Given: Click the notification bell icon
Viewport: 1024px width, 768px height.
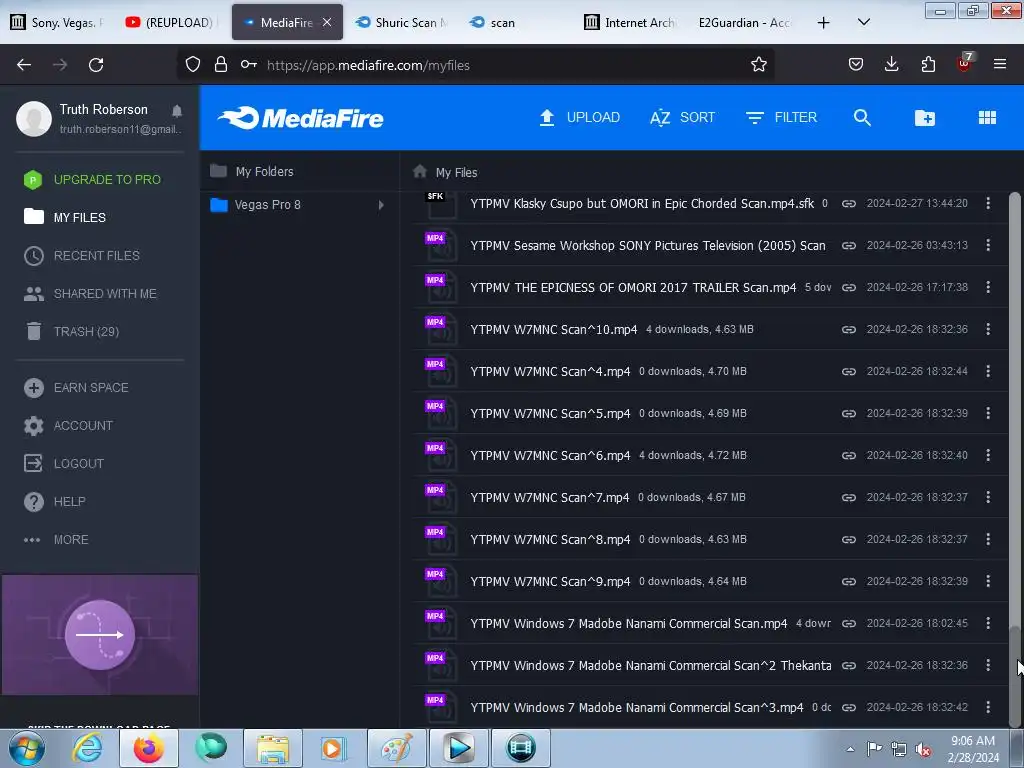Looking at the screenshot, I should point(177,110).
